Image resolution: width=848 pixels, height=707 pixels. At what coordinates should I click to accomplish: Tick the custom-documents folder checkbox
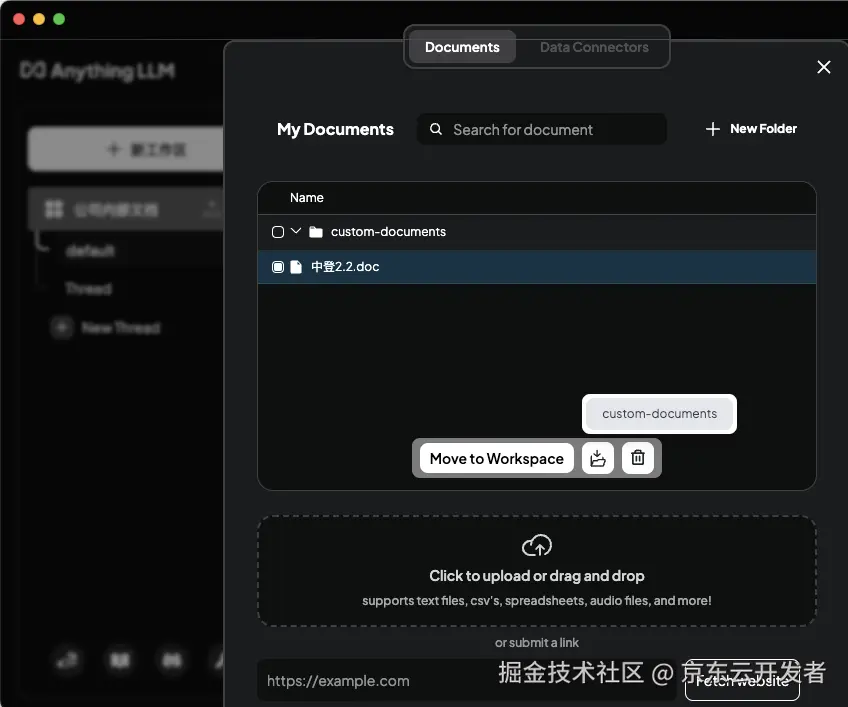pyautogui.click(x=277, y=232)
